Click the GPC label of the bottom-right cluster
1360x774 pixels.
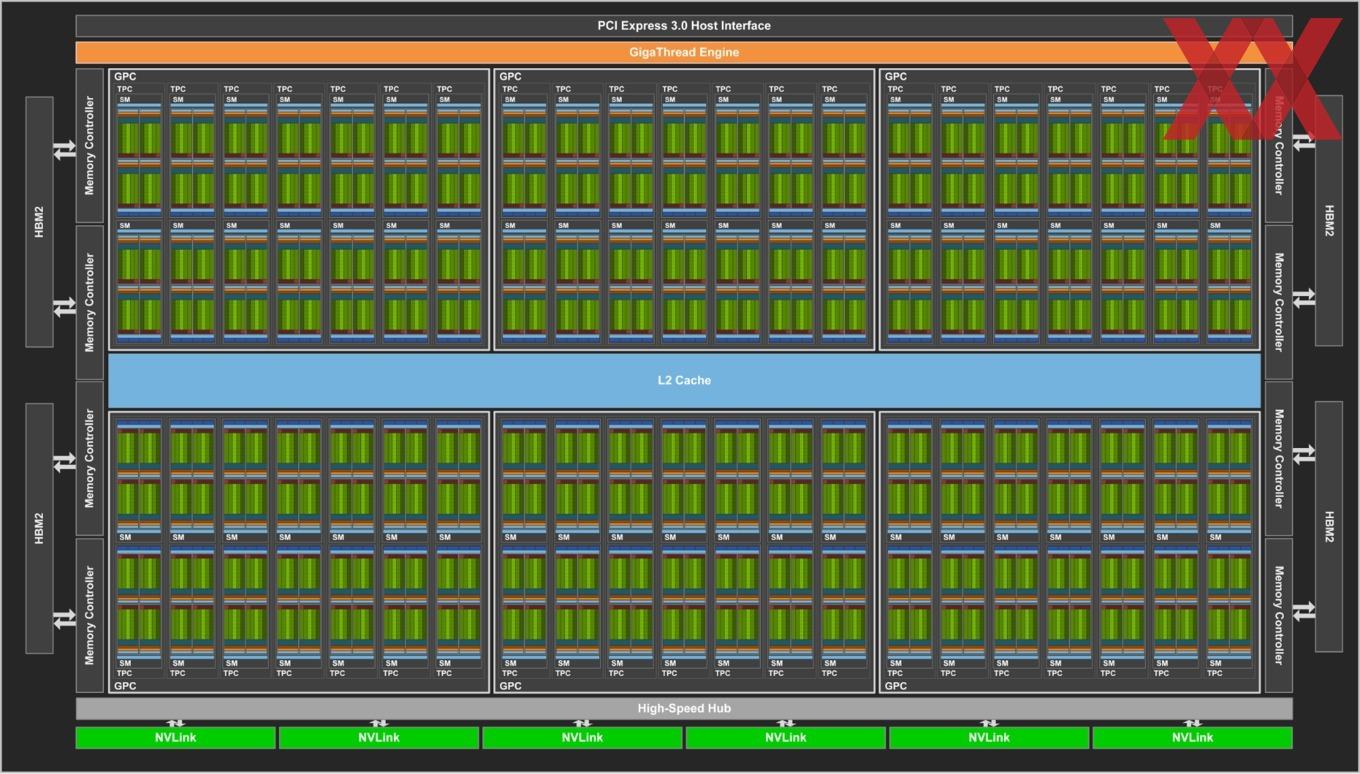896,686
